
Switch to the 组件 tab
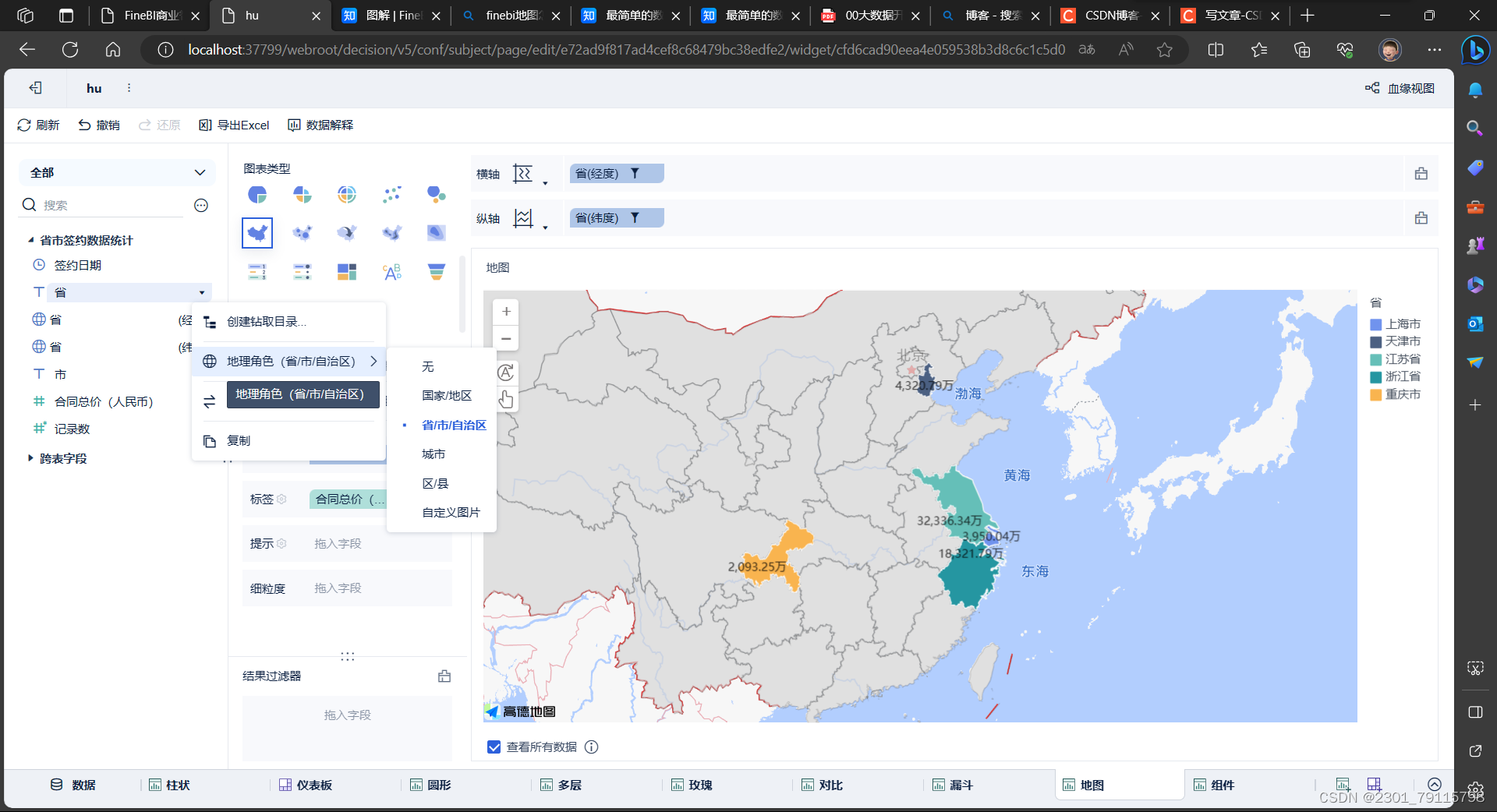coord(1221,785)
